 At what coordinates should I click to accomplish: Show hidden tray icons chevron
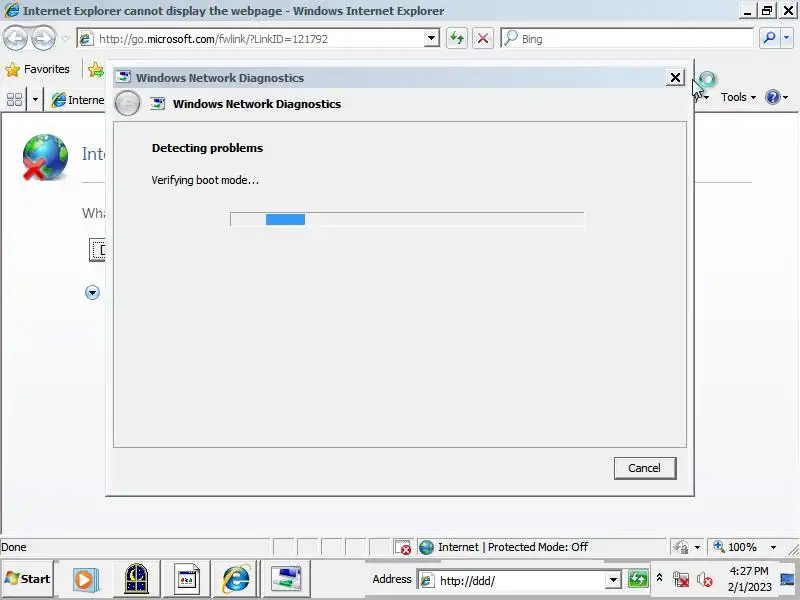[x=659, y=578]
